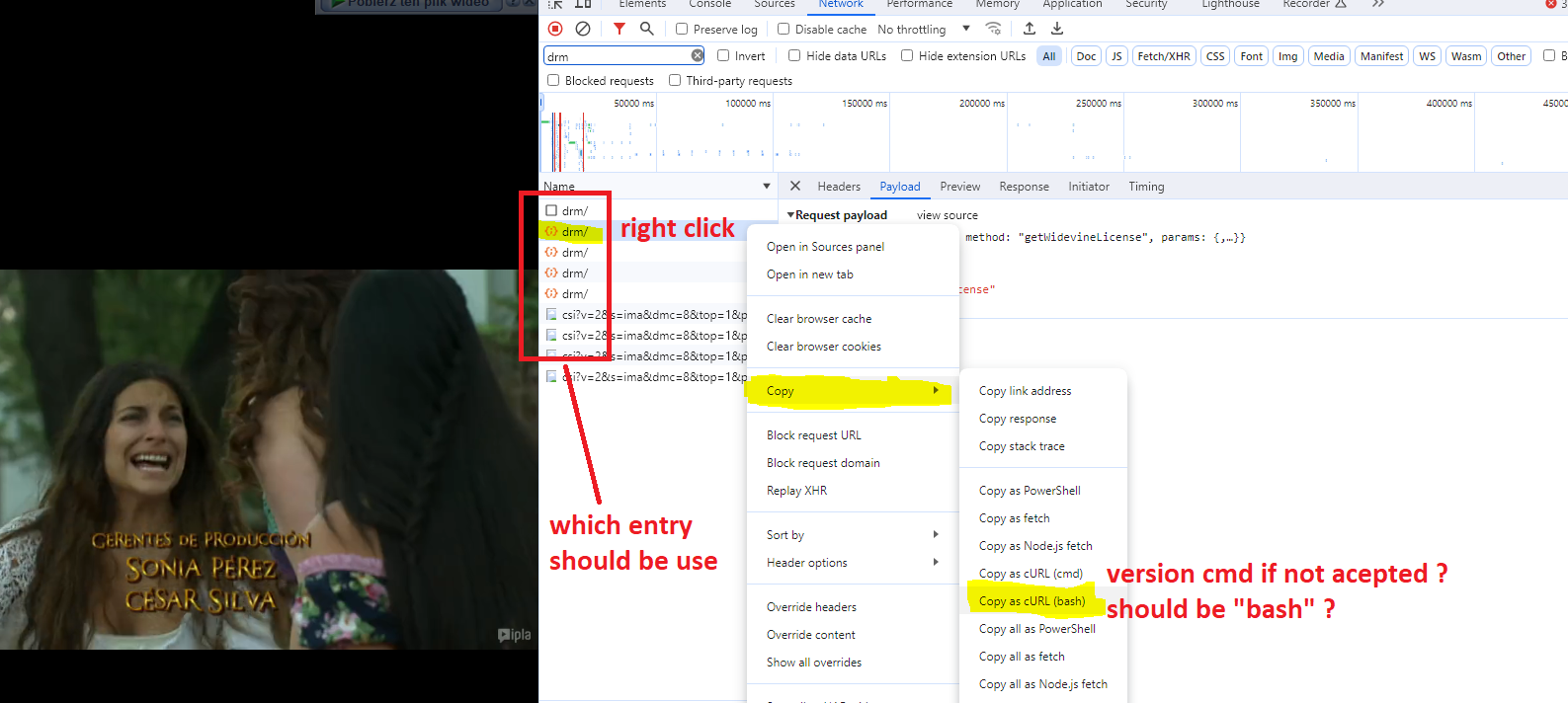This screenshot has width=1568, height=703.
Task: Filter by JS requests
Action: [1116, 56]
